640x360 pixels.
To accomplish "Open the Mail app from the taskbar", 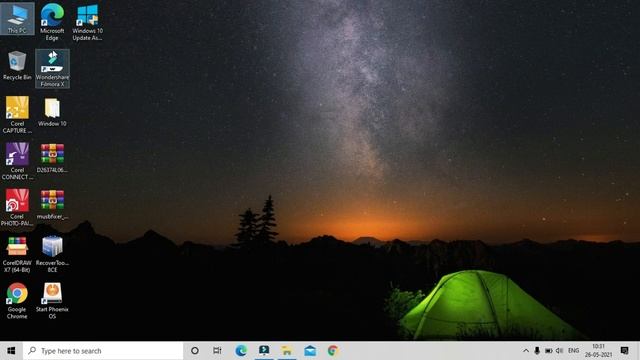I will [310, 351].
